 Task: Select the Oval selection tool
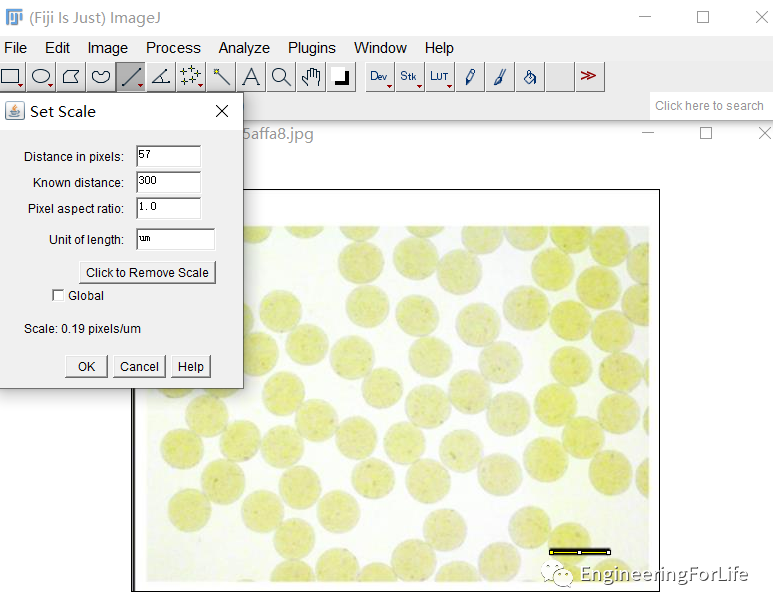coord(41,77)
